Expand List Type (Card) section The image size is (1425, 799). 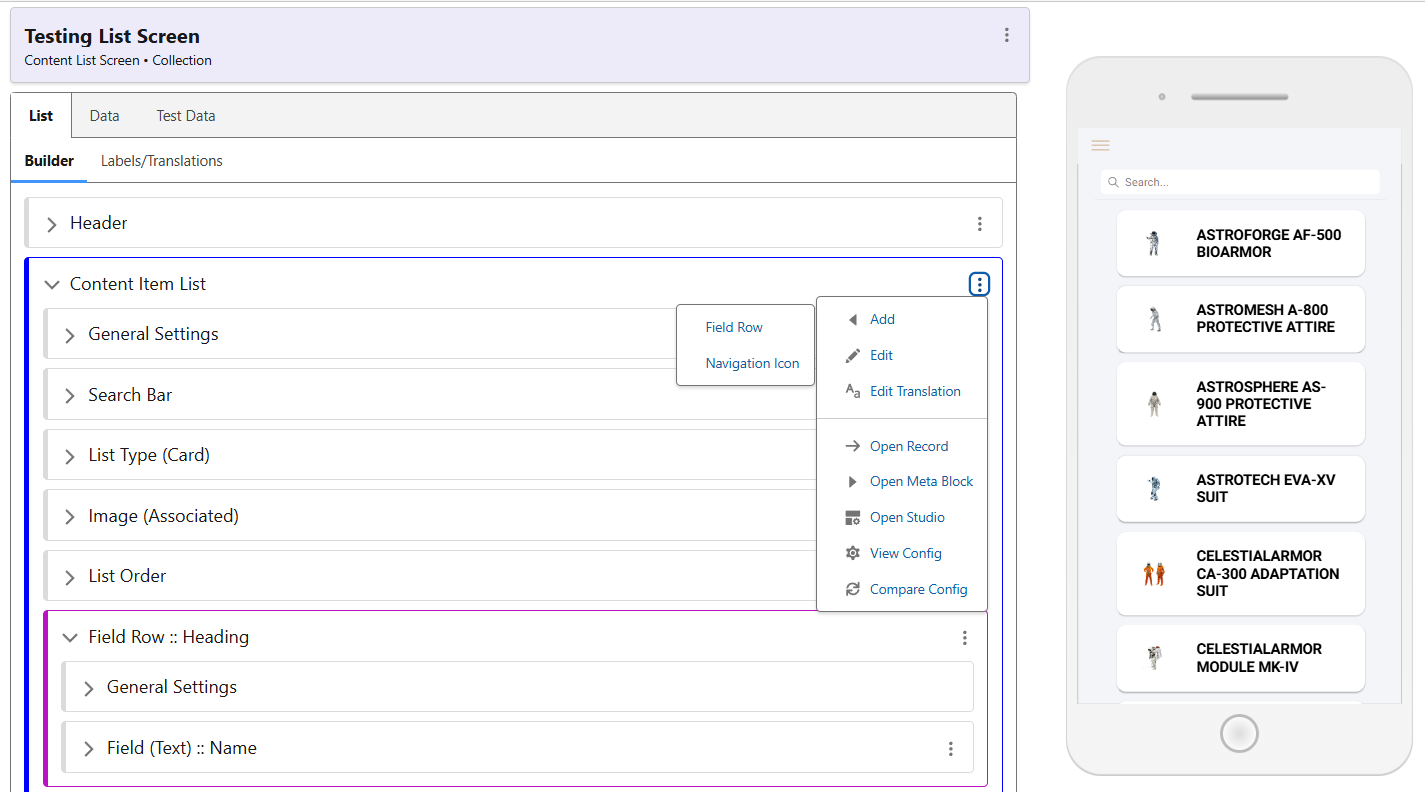70,456
